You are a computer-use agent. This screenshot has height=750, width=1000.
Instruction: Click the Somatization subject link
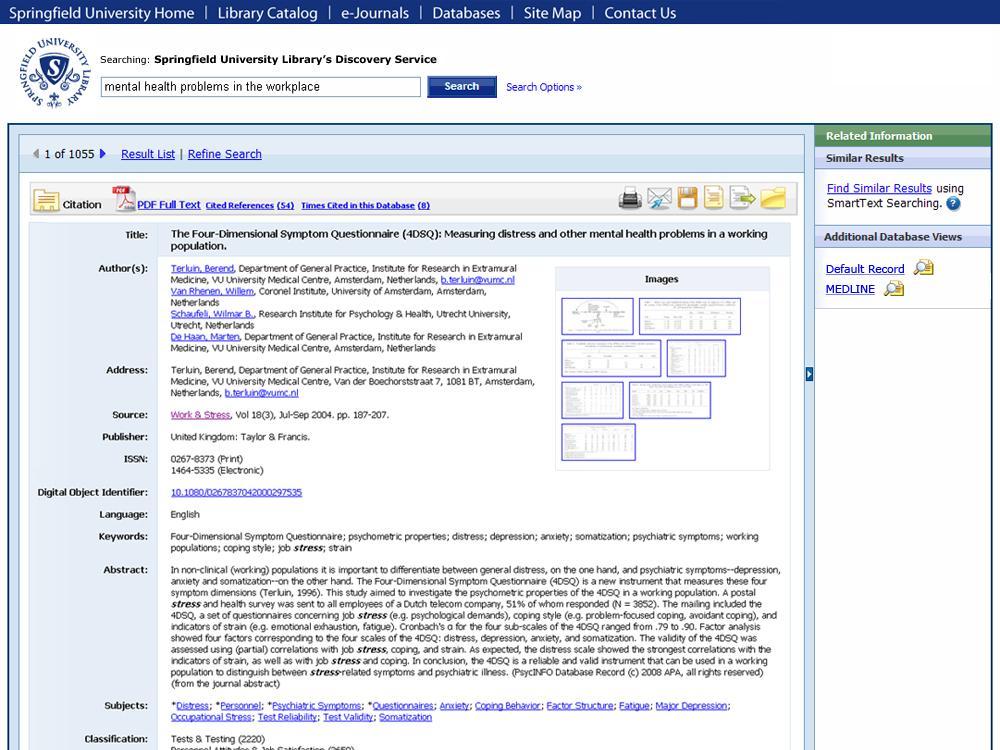click(x=405, y=717)
